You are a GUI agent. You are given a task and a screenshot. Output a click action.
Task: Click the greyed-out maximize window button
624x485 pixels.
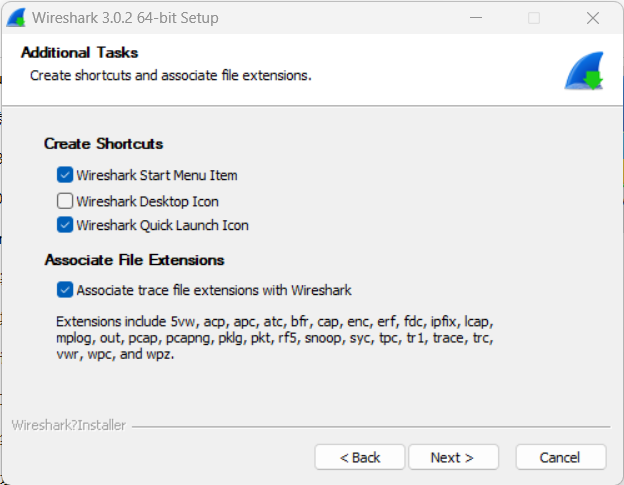[534, 18]
